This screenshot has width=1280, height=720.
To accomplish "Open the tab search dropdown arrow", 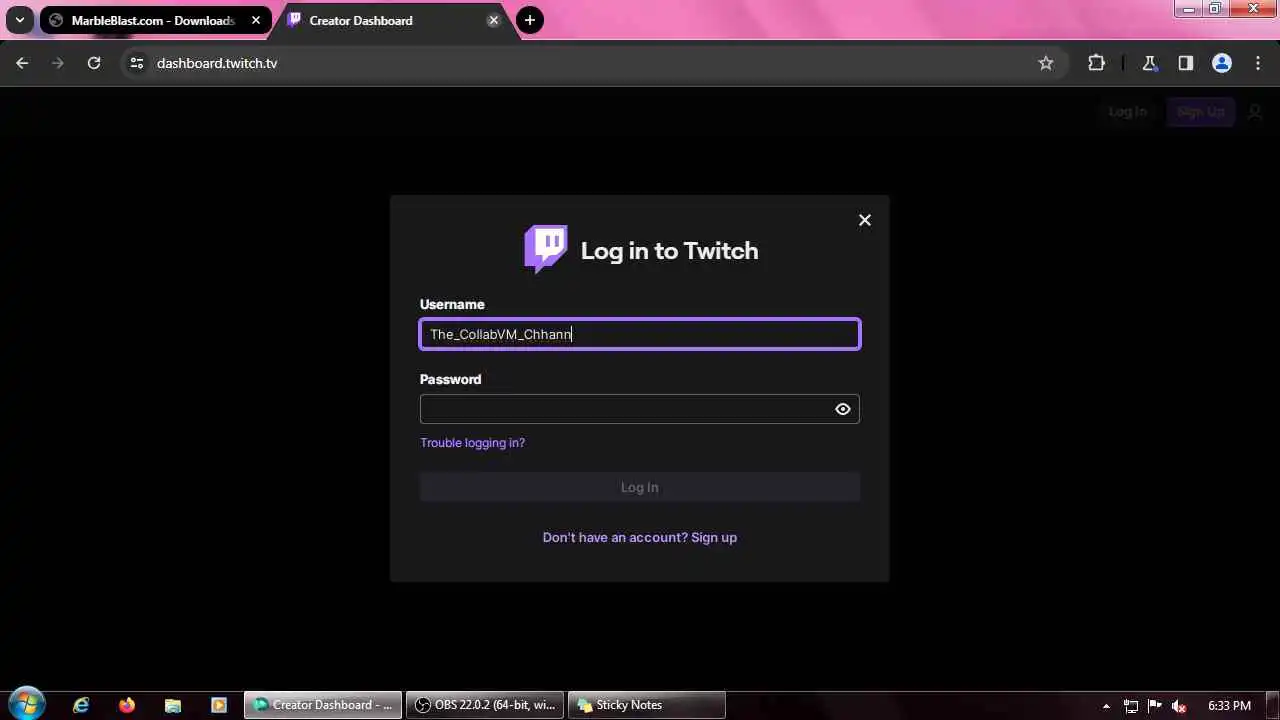I will coord(19,20).
